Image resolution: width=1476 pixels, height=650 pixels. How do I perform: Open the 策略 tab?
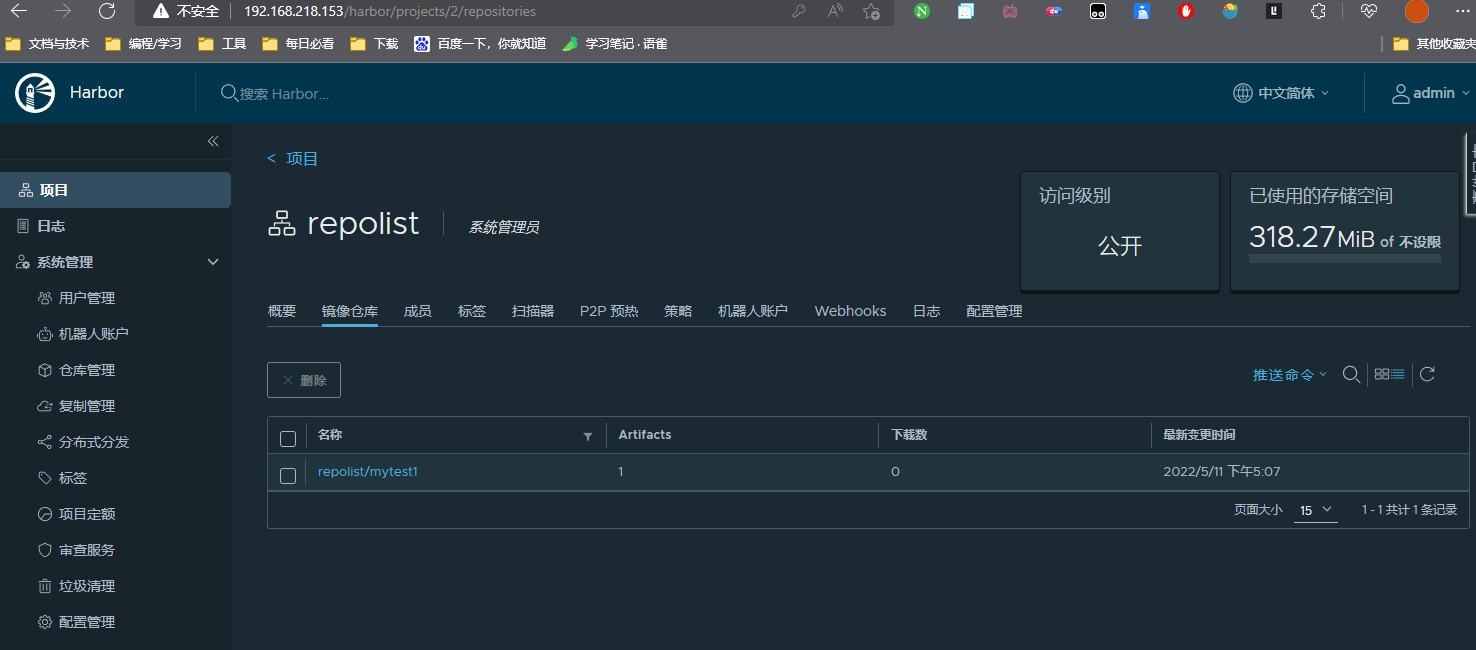pos(678,311)
